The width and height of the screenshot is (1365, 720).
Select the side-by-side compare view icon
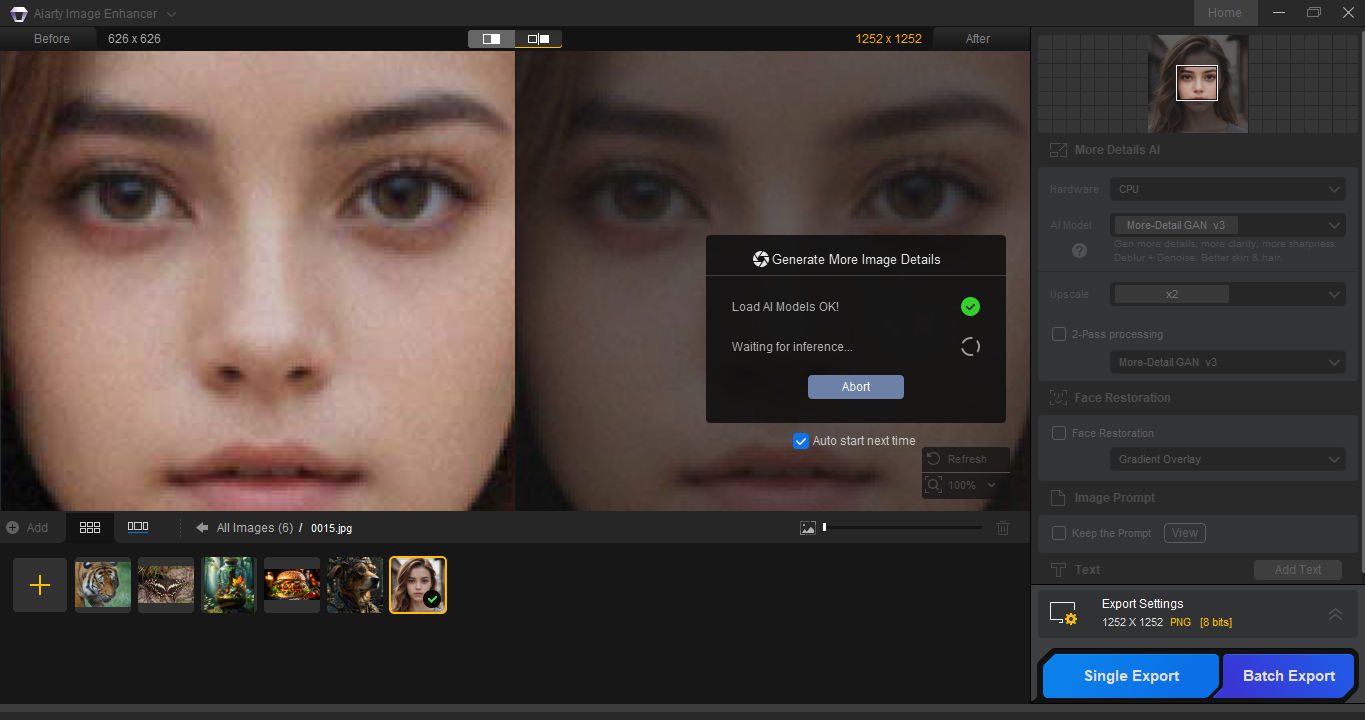click(538, 38)
